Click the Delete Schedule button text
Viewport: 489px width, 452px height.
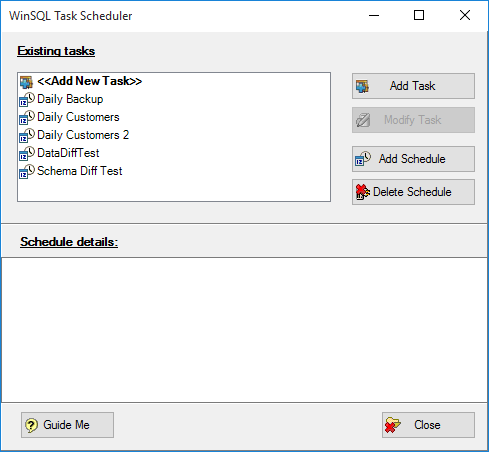coord(412,192)
